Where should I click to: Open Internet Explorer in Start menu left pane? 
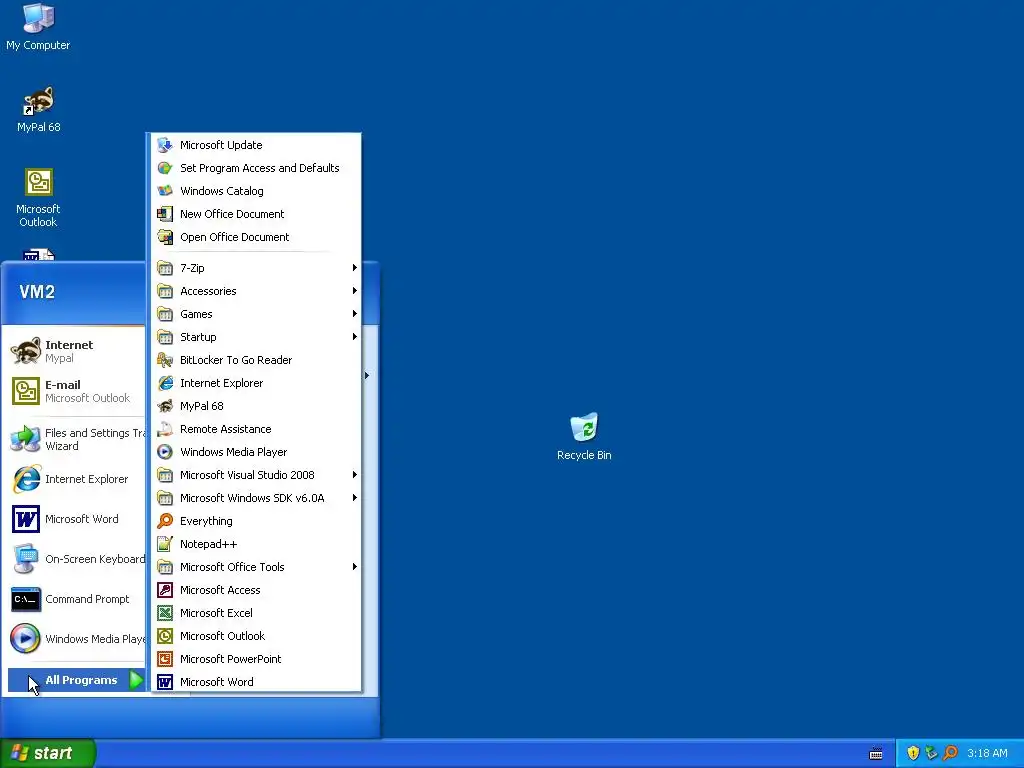click(76, 479)
